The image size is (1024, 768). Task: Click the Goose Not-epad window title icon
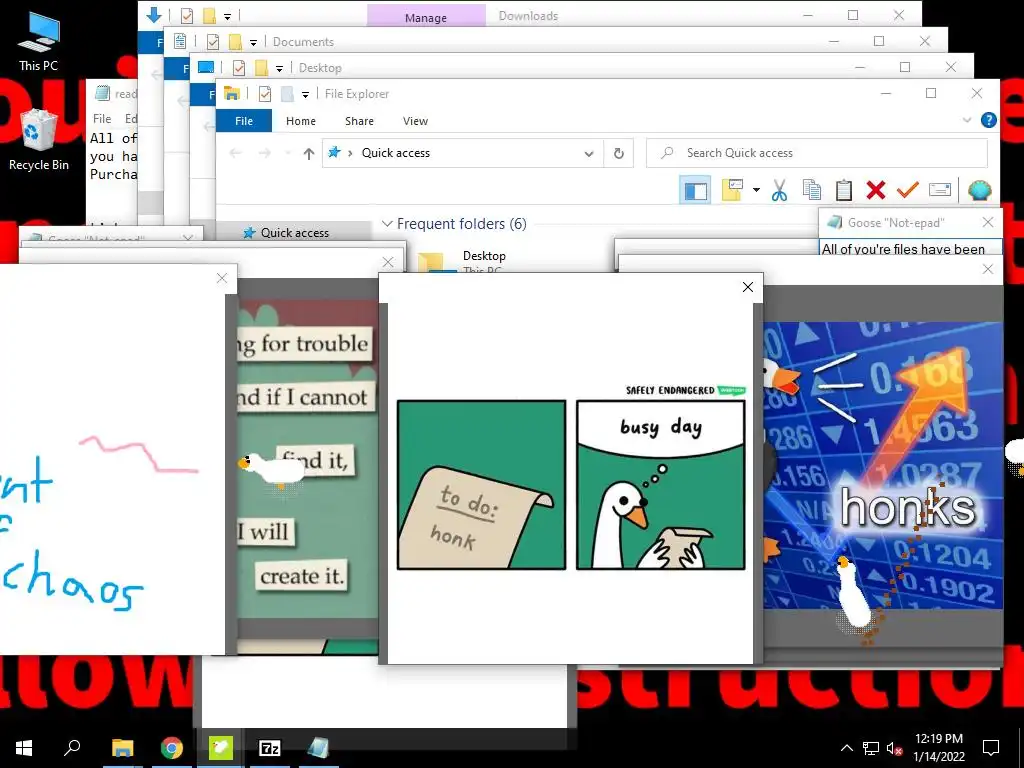(834, 223)
